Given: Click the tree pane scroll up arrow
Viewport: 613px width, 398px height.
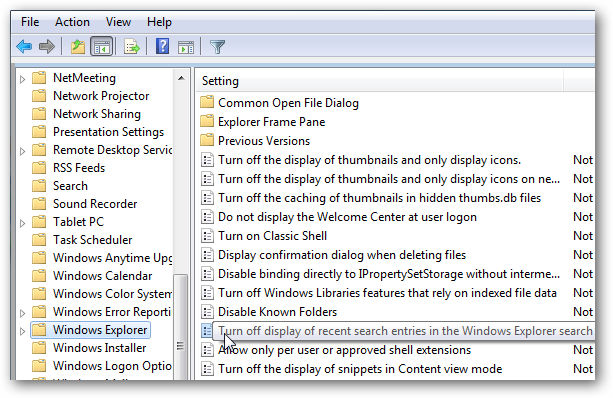Looking at the screenshot, I should point(181,78).
